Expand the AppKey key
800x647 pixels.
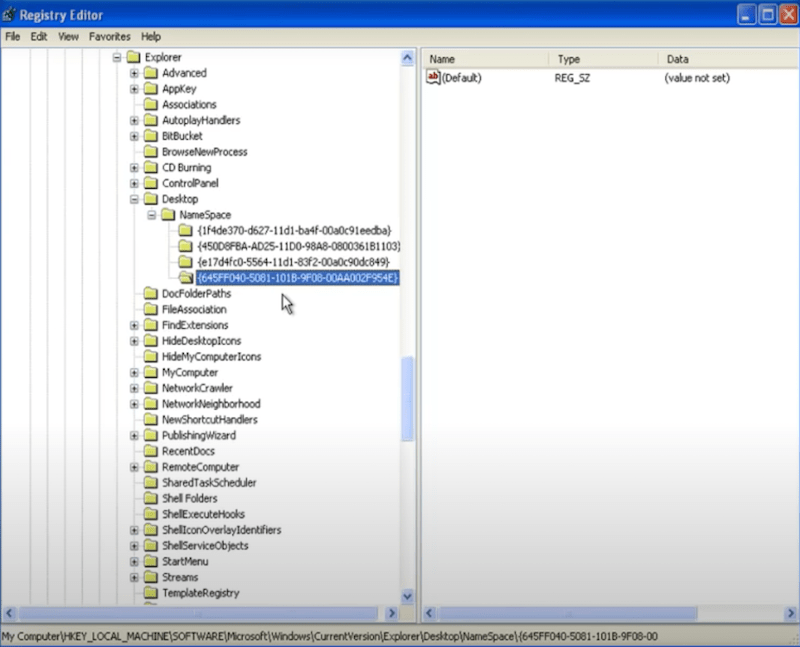point(134,89)
